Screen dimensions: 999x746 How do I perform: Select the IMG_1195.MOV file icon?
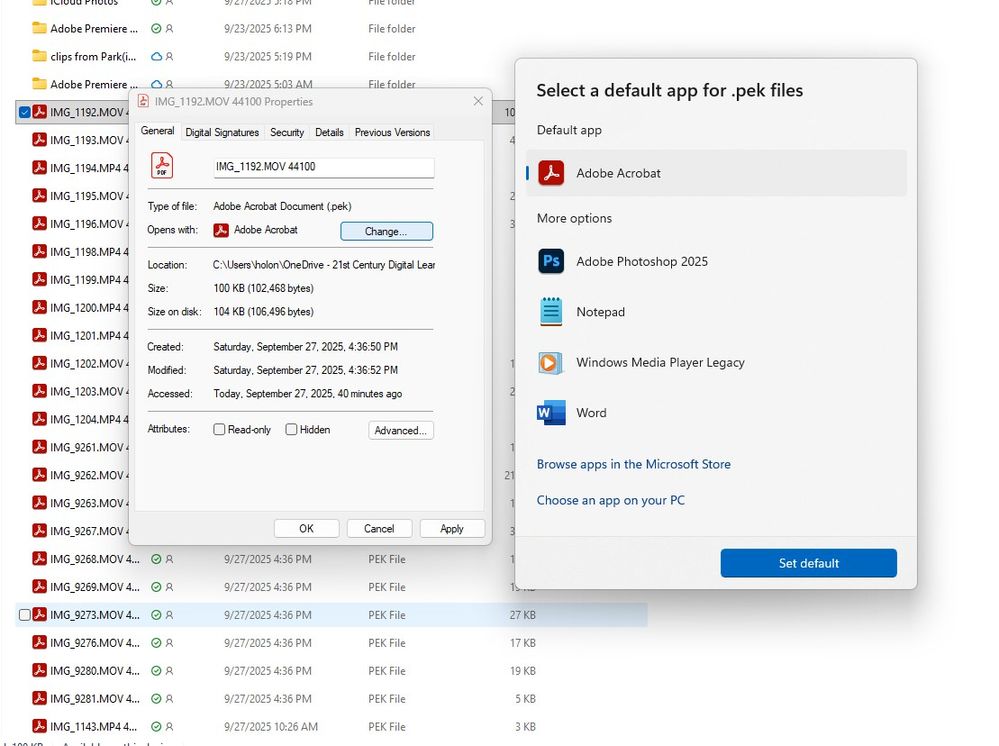pyautogui.click(x=40, y=196)
